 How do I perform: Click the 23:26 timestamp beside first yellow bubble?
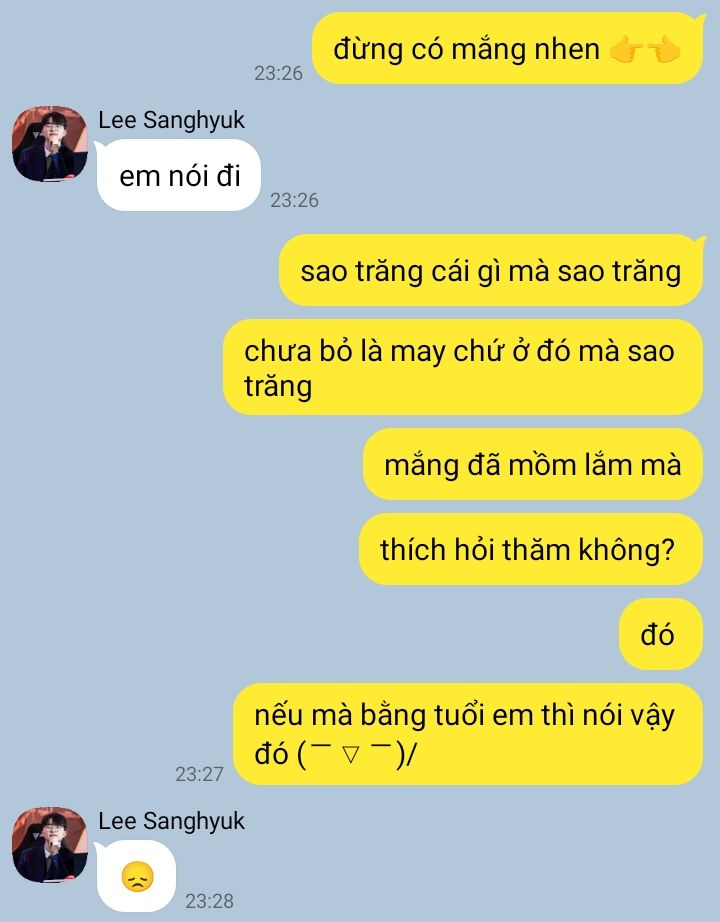(x=278, y=73)
